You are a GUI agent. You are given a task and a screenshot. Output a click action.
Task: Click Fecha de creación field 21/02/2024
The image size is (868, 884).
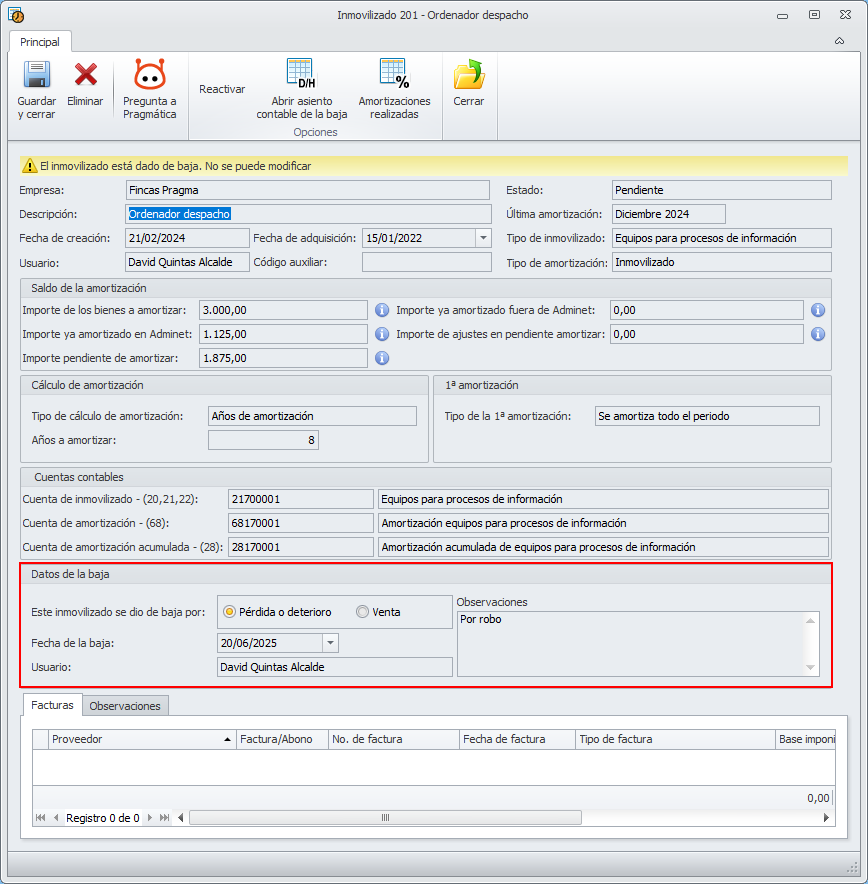point(187,238)
